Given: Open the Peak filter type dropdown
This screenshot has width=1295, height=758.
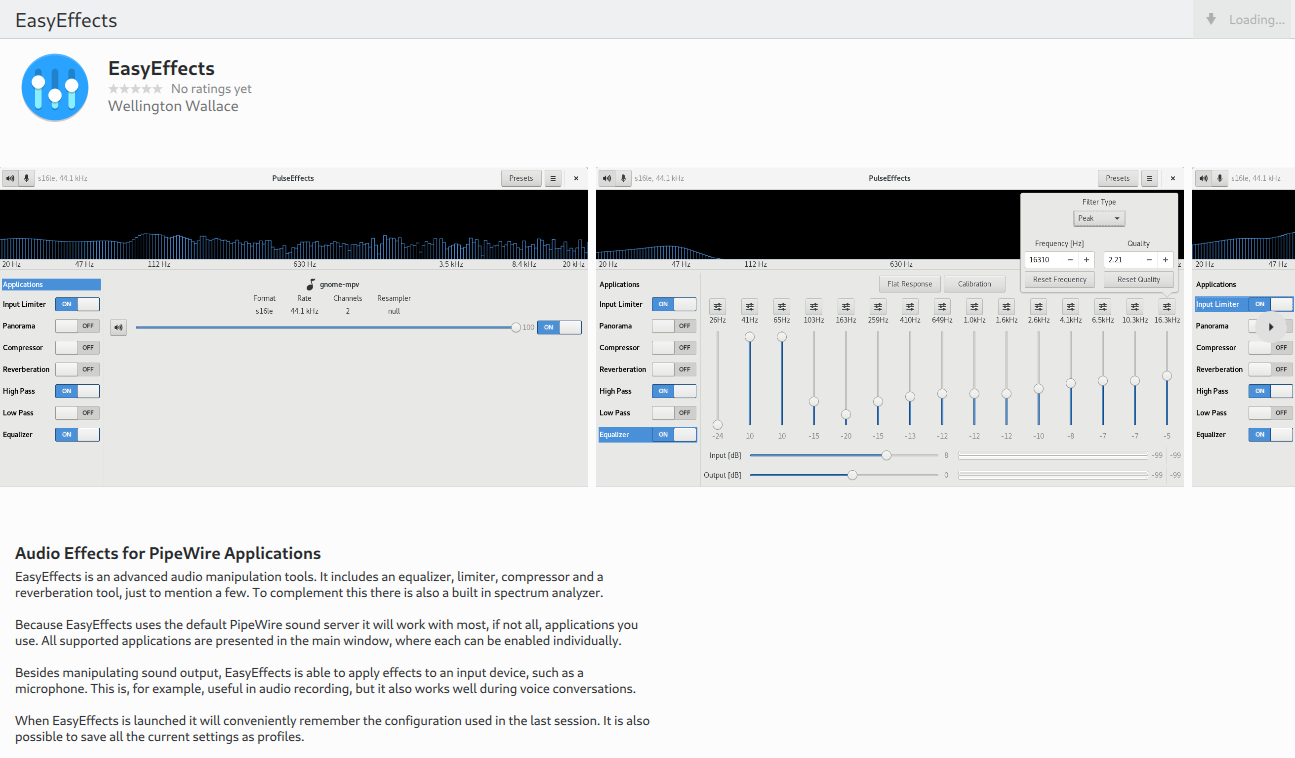Looking at the screenshot, I should (x=1098, y=218).
